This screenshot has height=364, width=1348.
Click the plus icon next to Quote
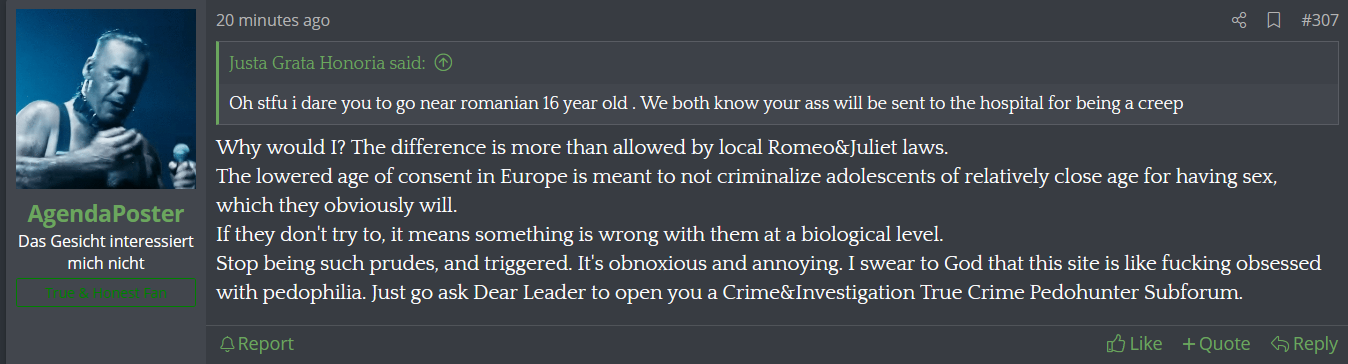pos(1189,344)
